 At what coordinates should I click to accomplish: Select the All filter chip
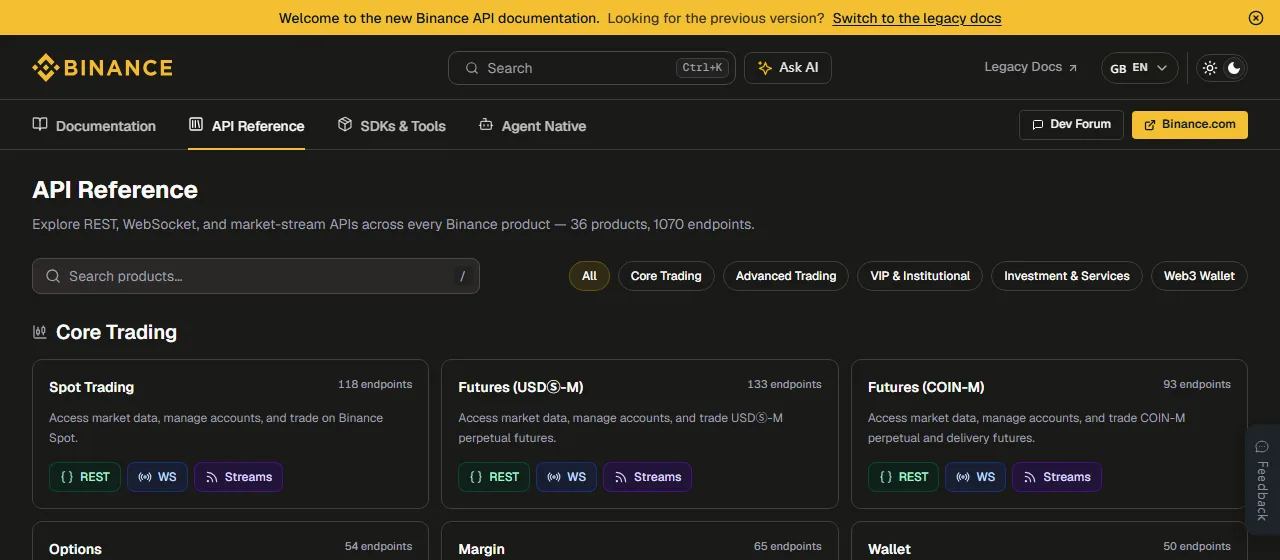589,276
